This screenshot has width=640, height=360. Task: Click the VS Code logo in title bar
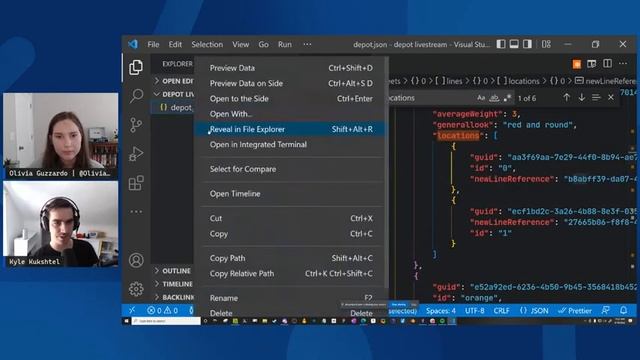133,44
